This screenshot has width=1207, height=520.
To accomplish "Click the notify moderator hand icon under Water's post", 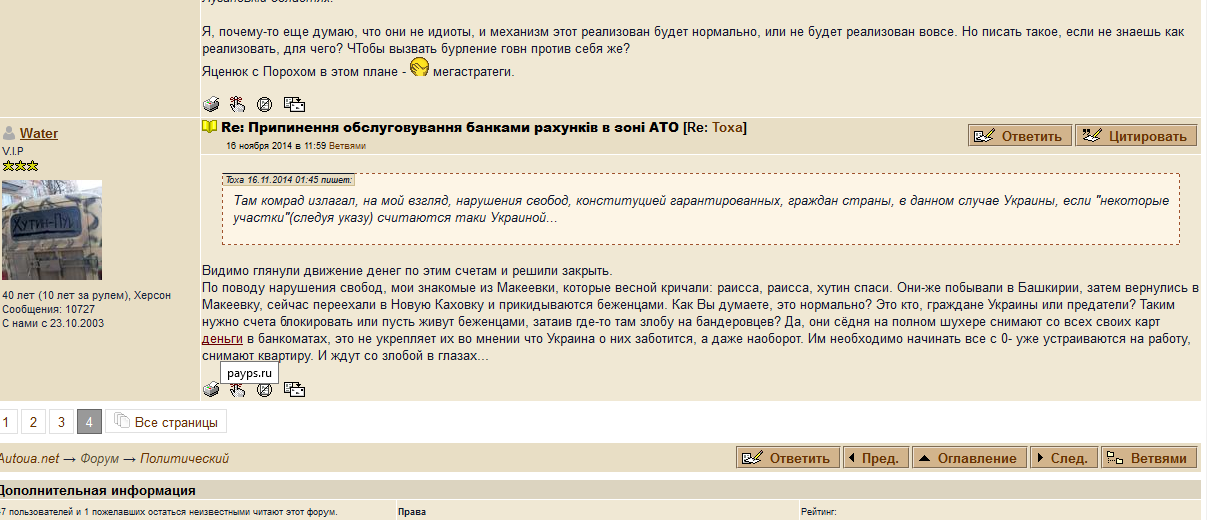I will click(237, 390).
